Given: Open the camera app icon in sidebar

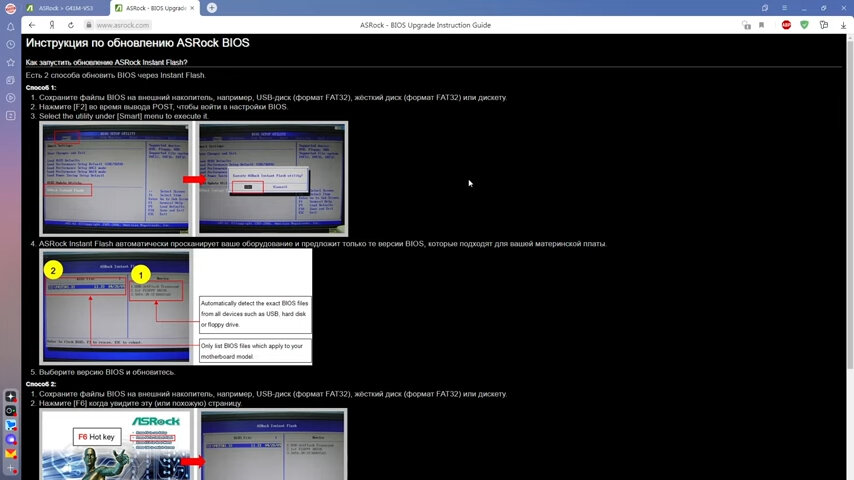Looking at the screenshot, I should [x=10, y=411].
